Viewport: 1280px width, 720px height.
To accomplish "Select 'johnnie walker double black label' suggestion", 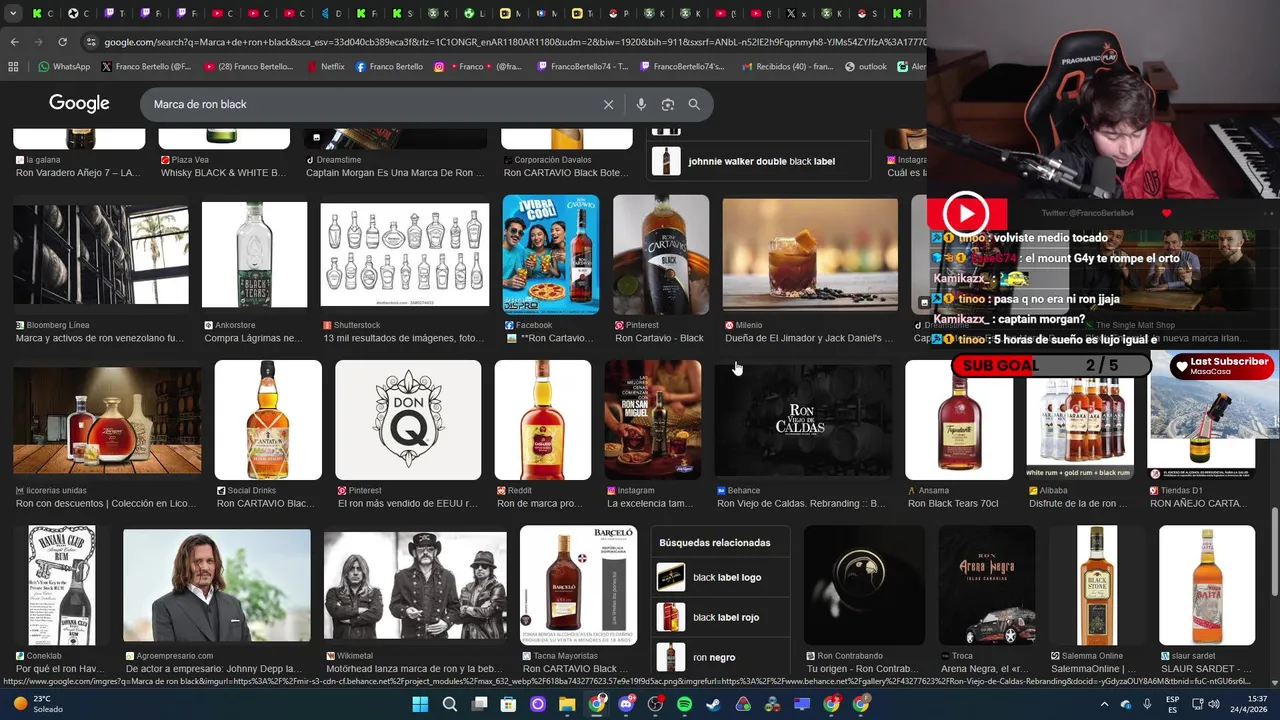I will coord(760,161).
